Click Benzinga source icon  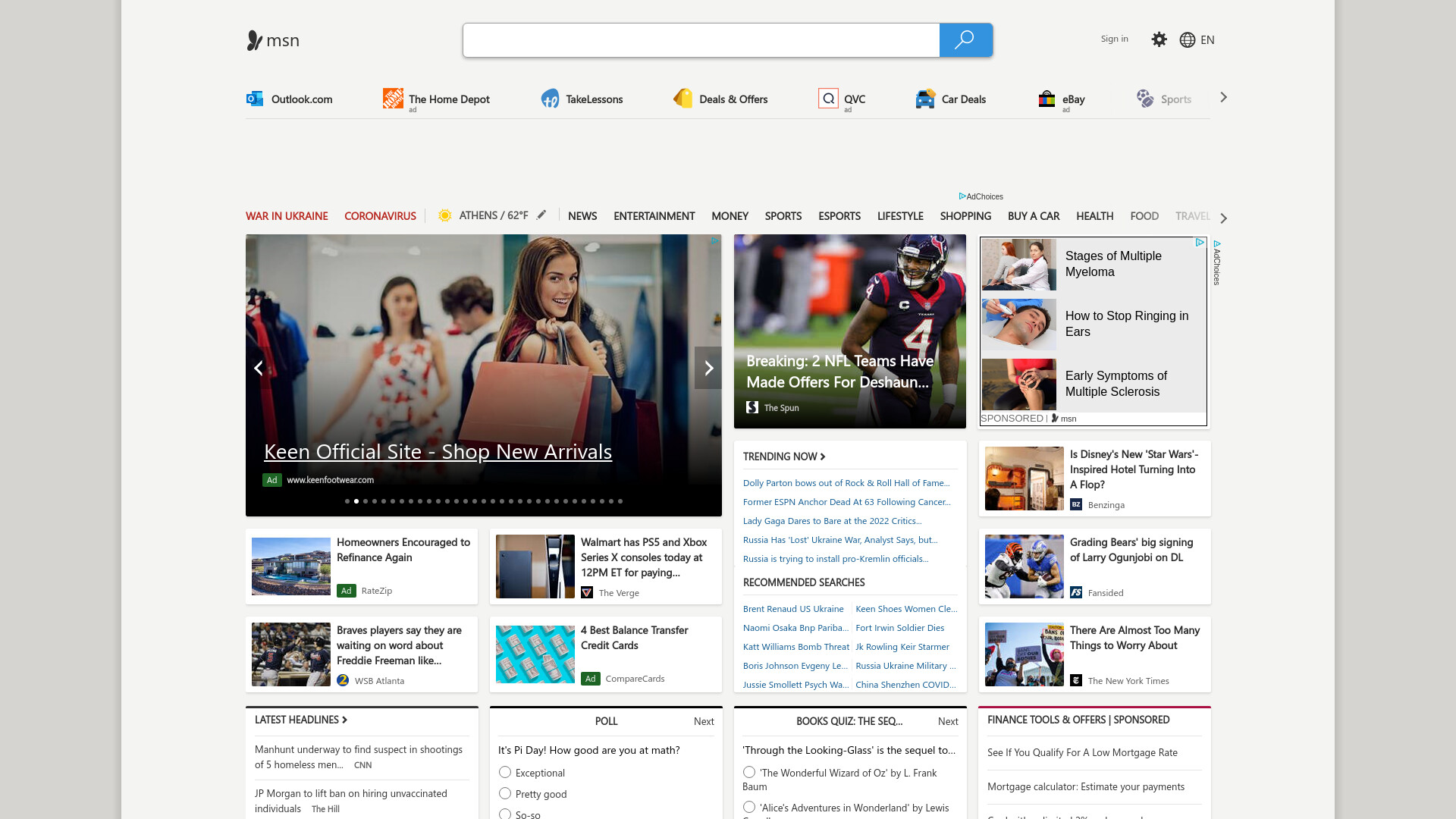tap(1076, 504)
